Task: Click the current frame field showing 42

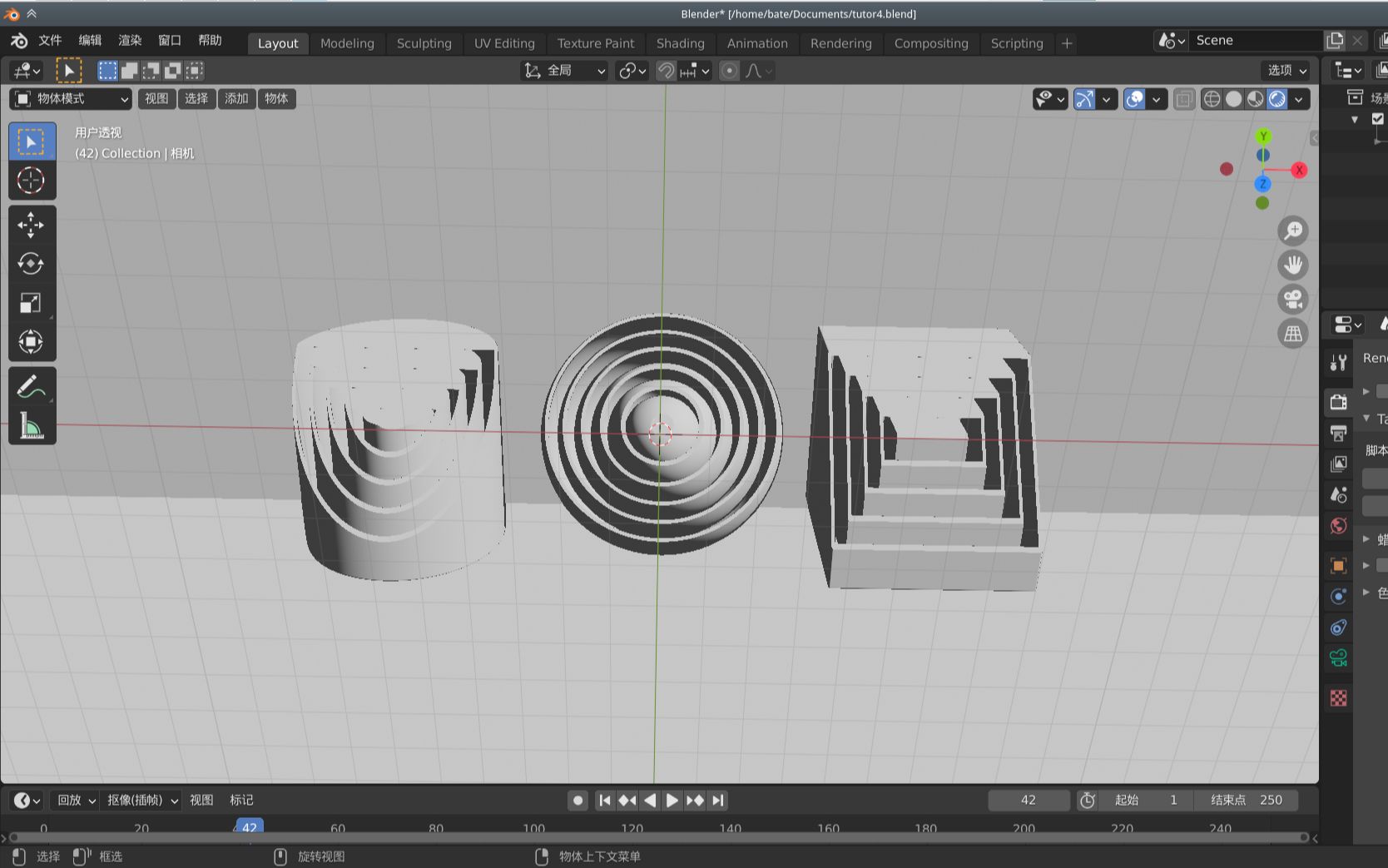Action: click(1029, 800)
